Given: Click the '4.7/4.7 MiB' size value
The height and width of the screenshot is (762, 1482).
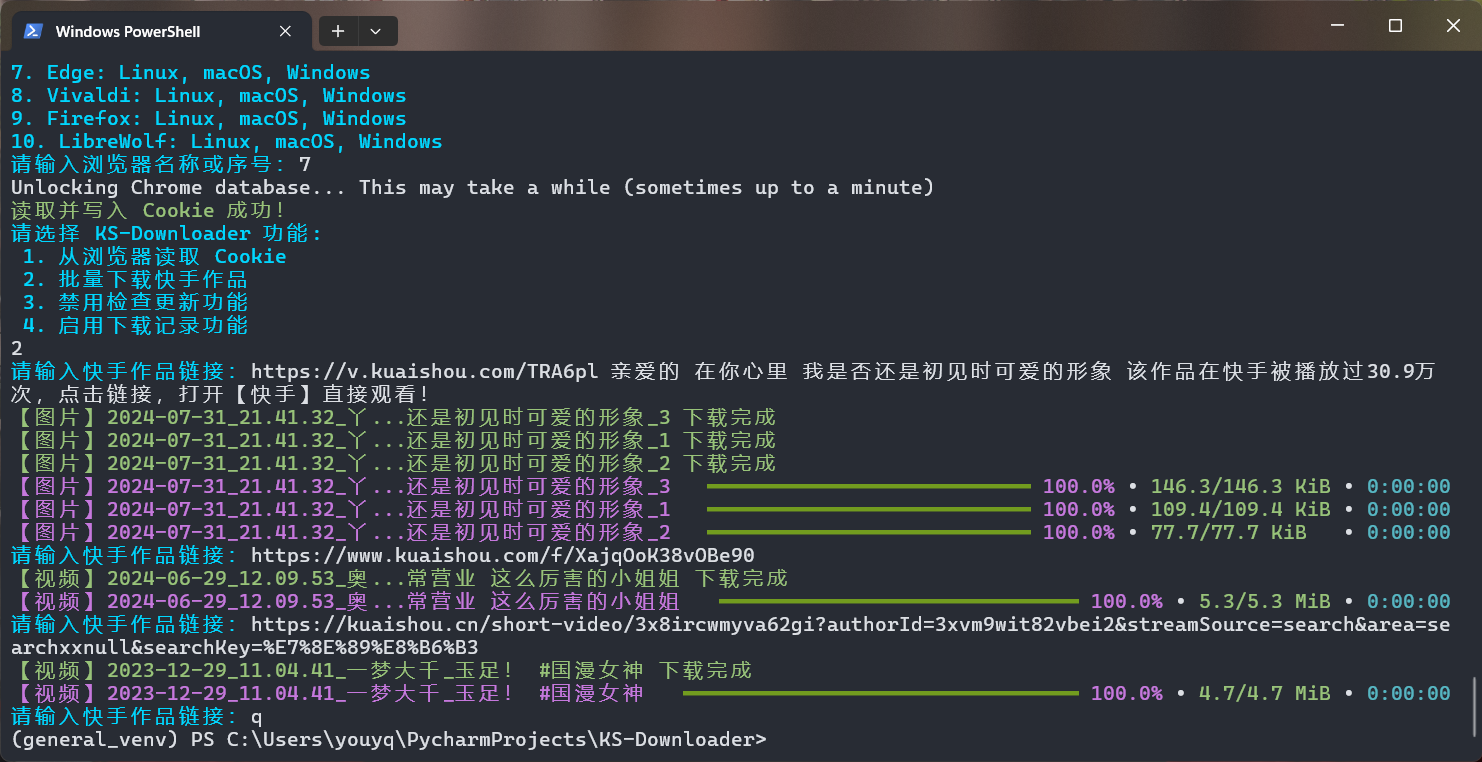Looking at the screenshot, I should 1264,694.
